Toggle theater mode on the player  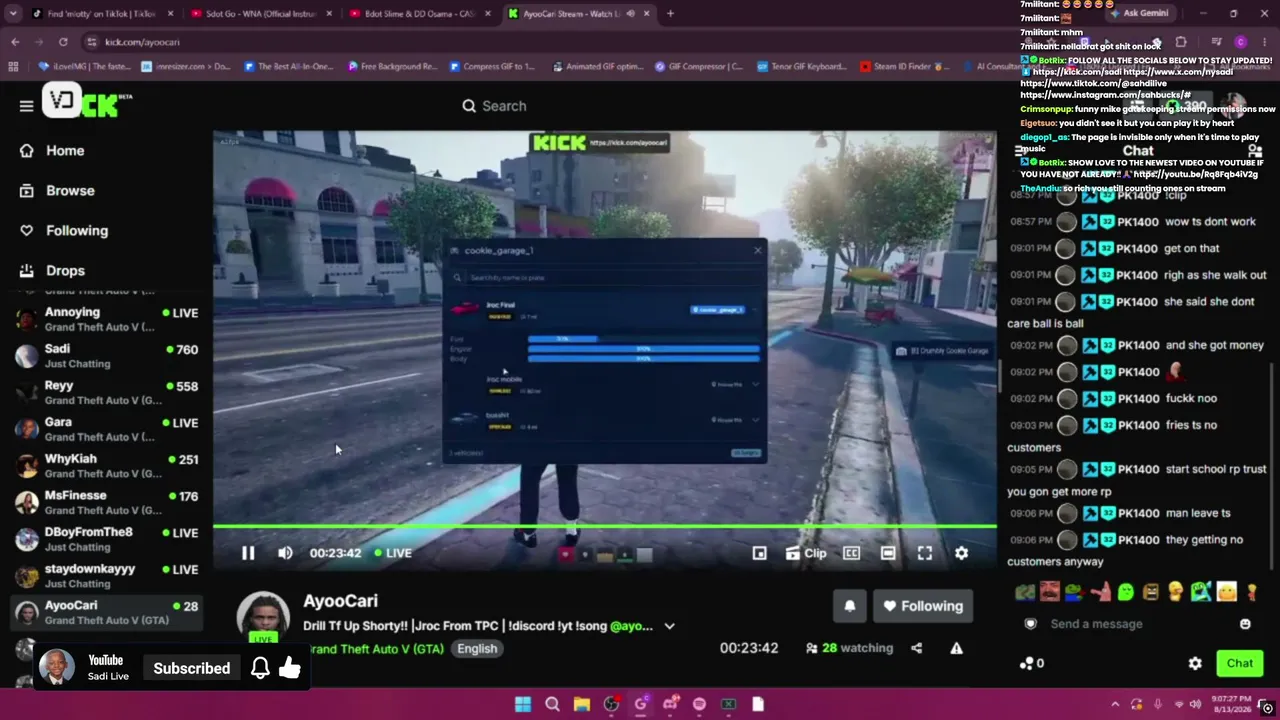coord(888,553)
